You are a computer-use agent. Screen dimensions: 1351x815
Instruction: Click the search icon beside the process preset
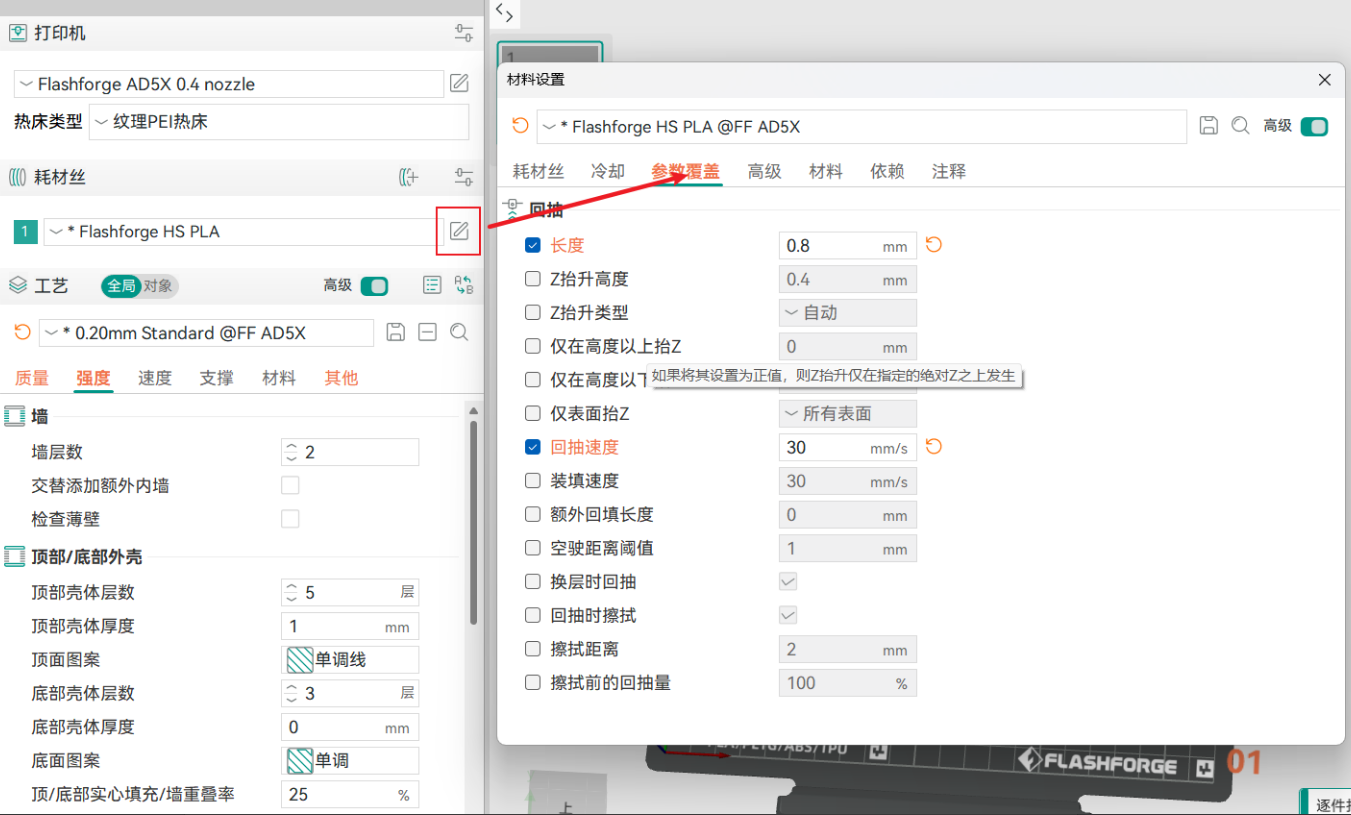459,332
